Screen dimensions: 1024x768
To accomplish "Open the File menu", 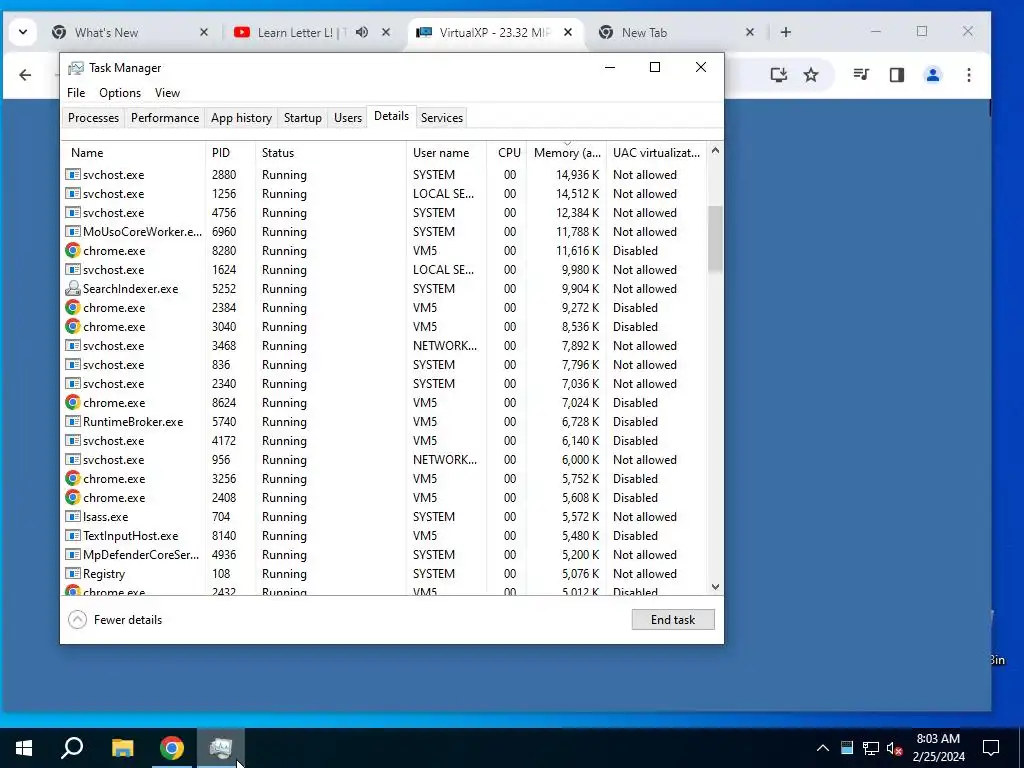I will (76, 93).
